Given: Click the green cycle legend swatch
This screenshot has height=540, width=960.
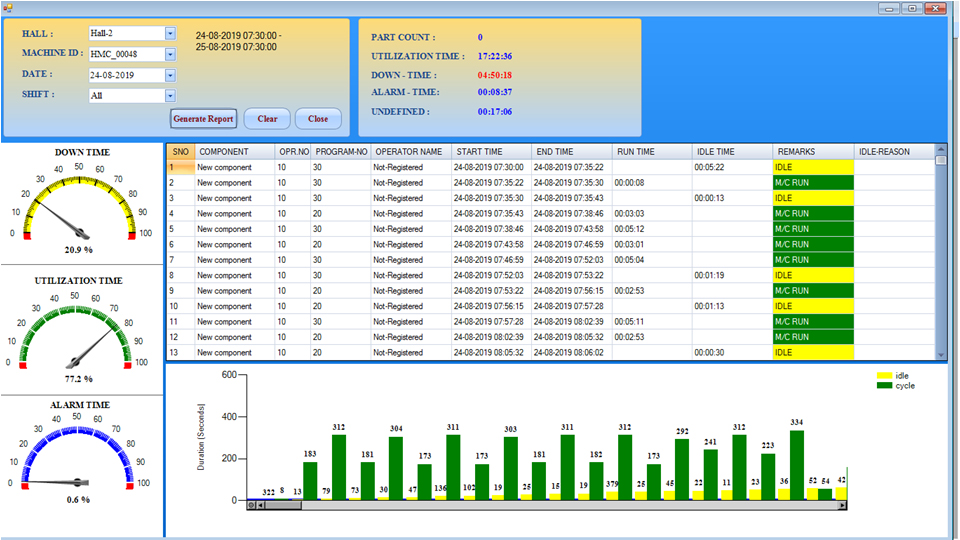Looking at the screenshot, I should click(x=884, y=386).
